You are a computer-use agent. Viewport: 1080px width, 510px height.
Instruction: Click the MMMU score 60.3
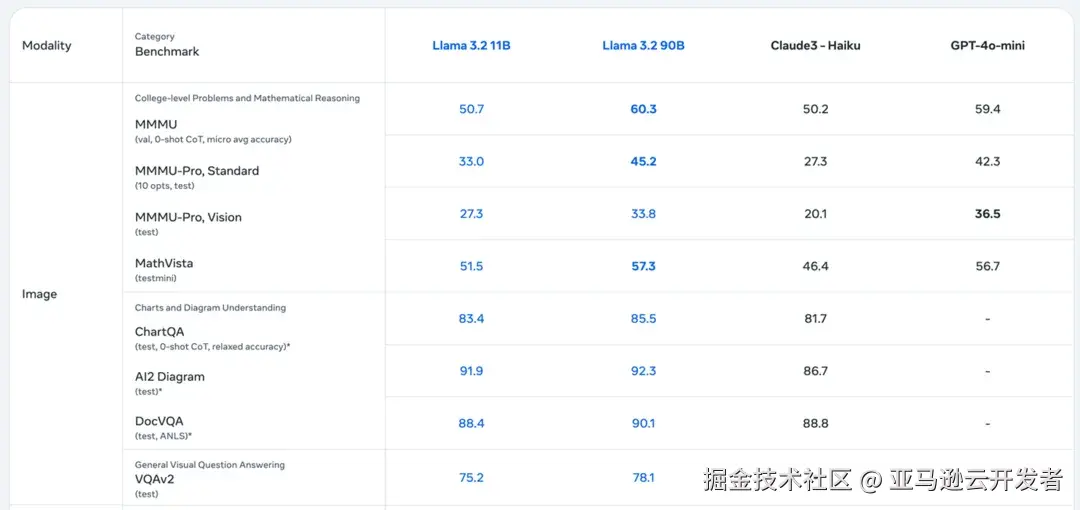point(643,109)
